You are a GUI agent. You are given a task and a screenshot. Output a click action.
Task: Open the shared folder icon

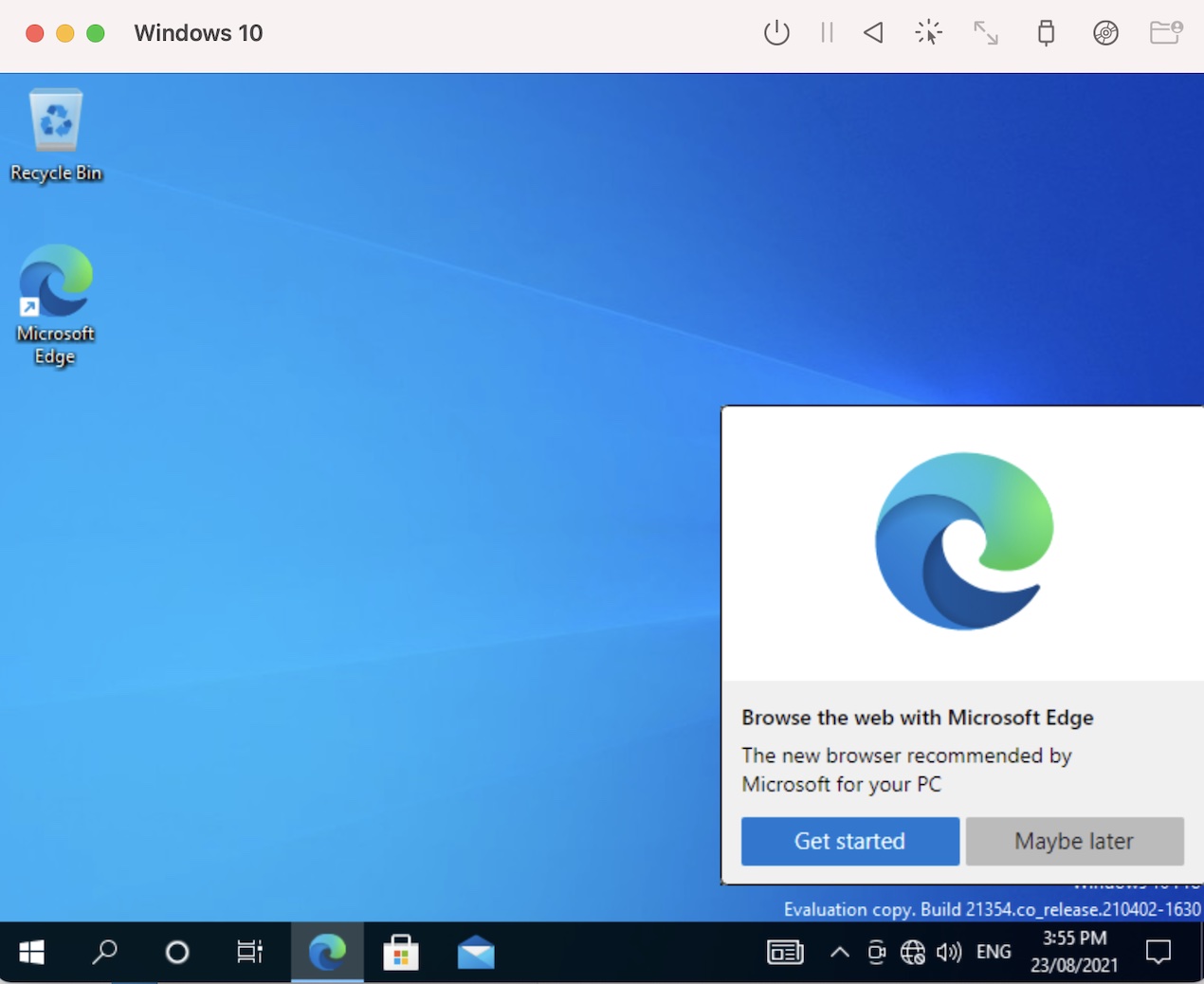(1166, 33)
